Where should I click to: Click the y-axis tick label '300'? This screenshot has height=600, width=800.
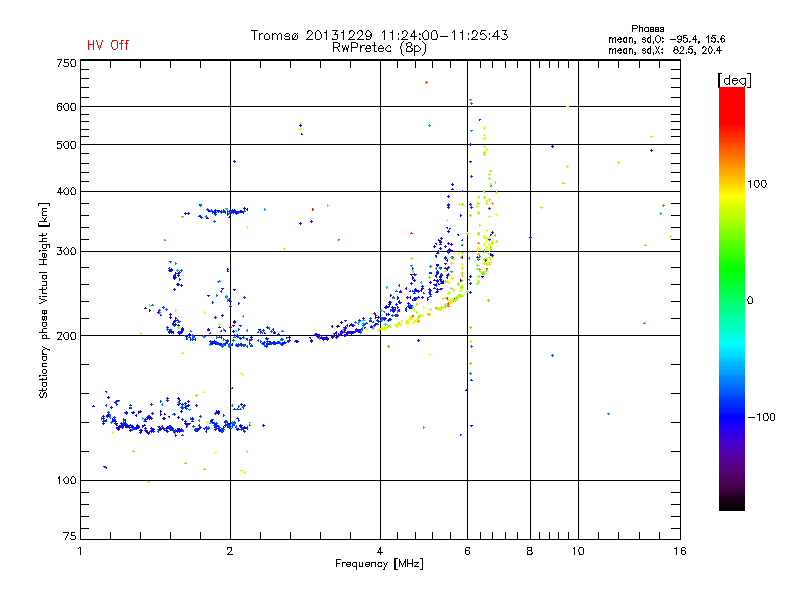pos(67,251)
